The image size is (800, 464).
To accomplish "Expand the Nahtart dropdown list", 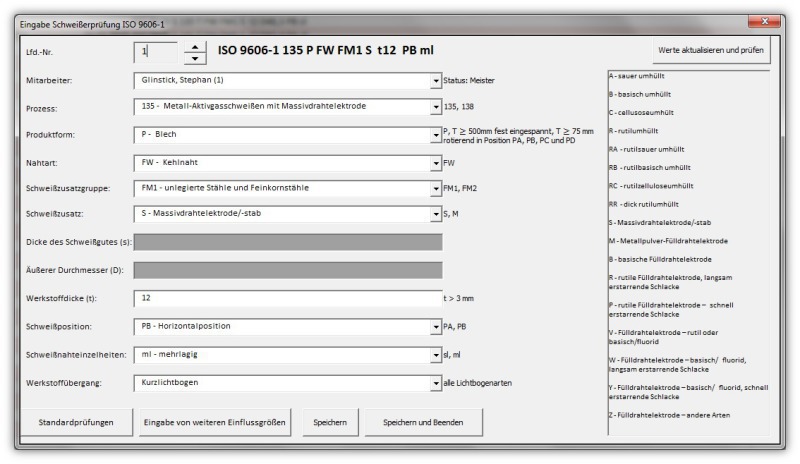I will coord(435,160).
